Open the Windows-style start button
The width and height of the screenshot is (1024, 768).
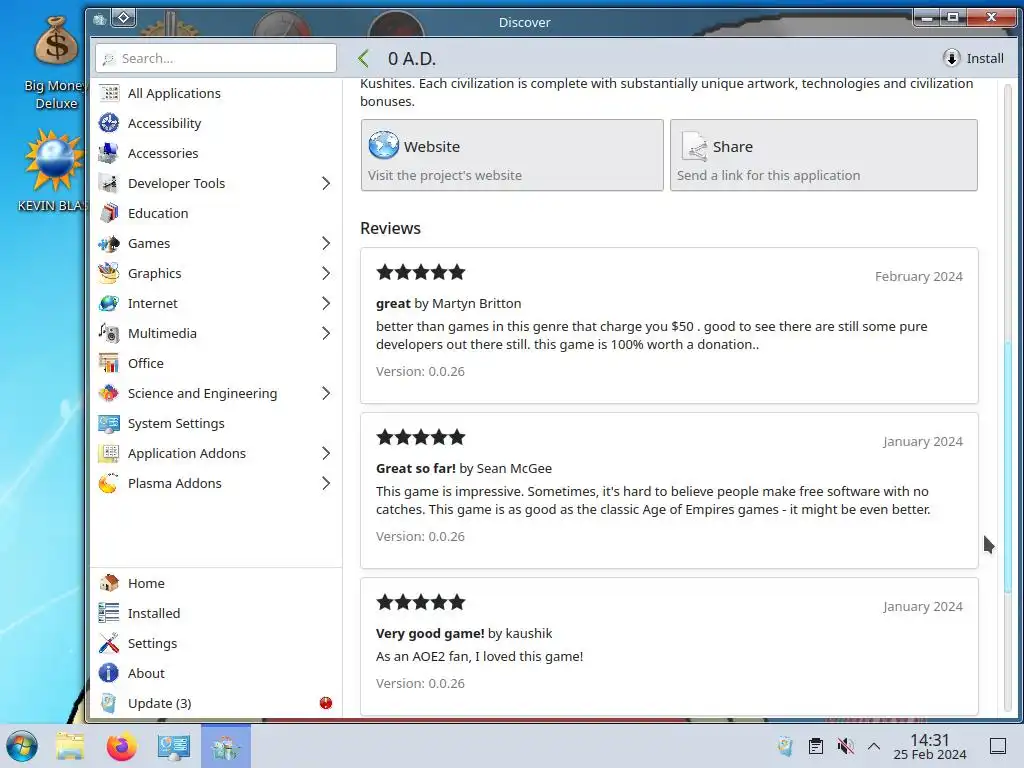point(22,746)
